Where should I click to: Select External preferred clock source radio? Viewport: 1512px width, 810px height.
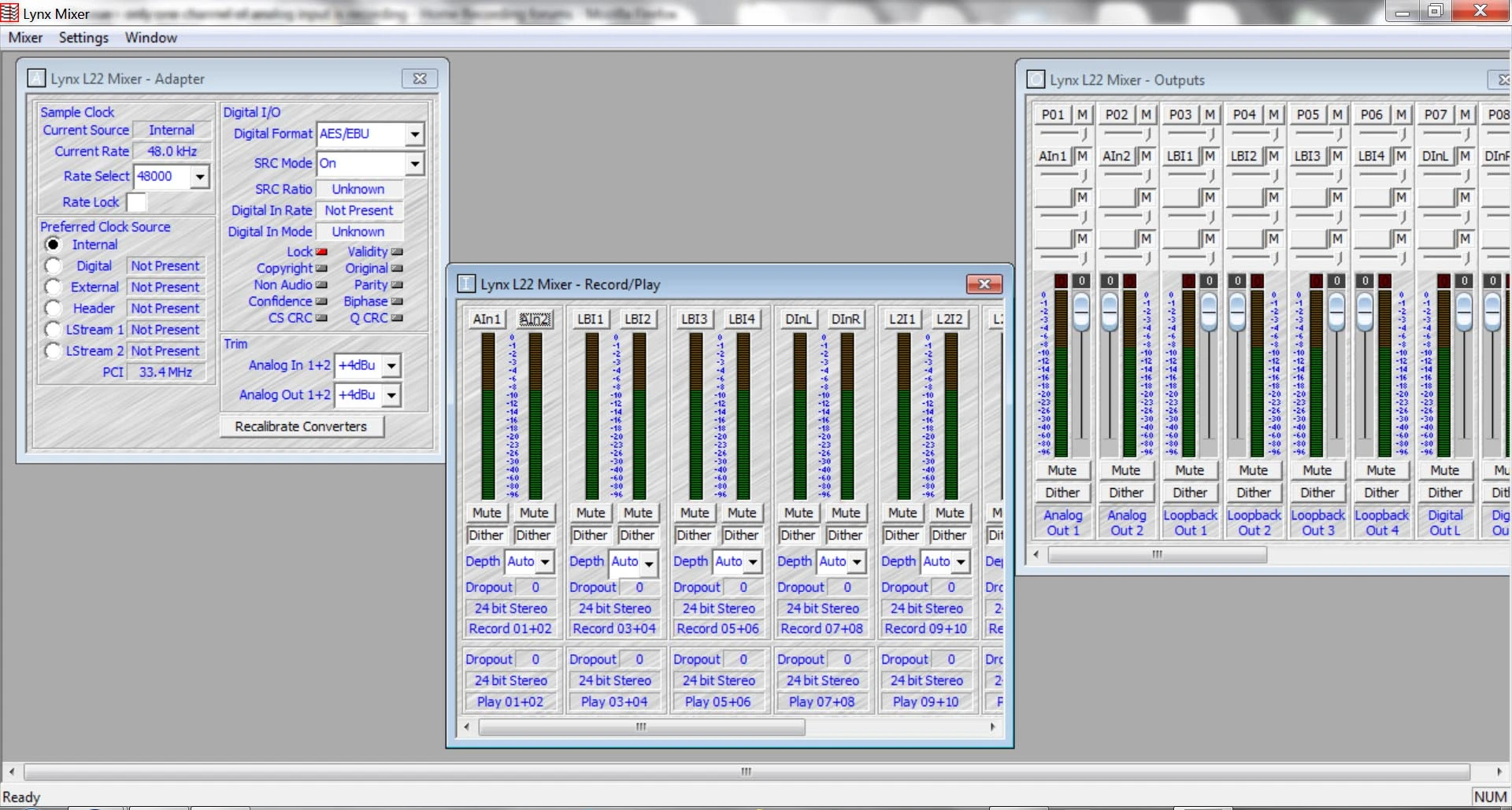click(x=53, y=287)
